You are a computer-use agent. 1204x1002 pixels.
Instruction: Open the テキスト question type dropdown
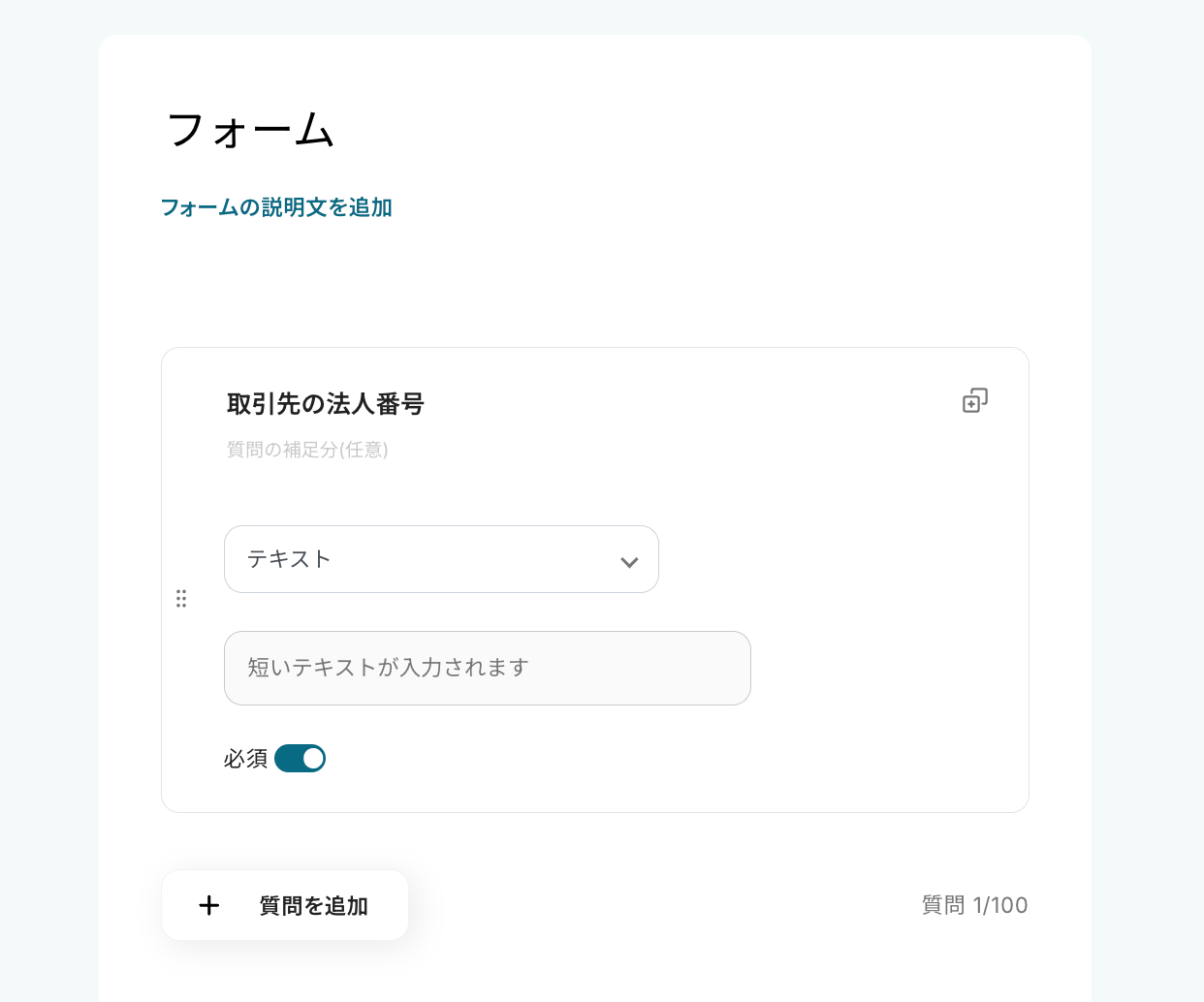[x=441, y=559]
